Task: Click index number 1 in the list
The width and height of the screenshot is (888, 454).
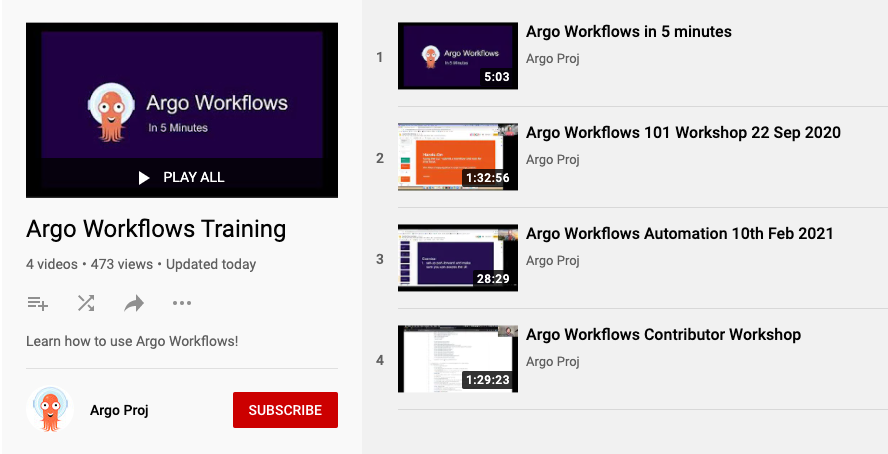Action: coord(379,57)
